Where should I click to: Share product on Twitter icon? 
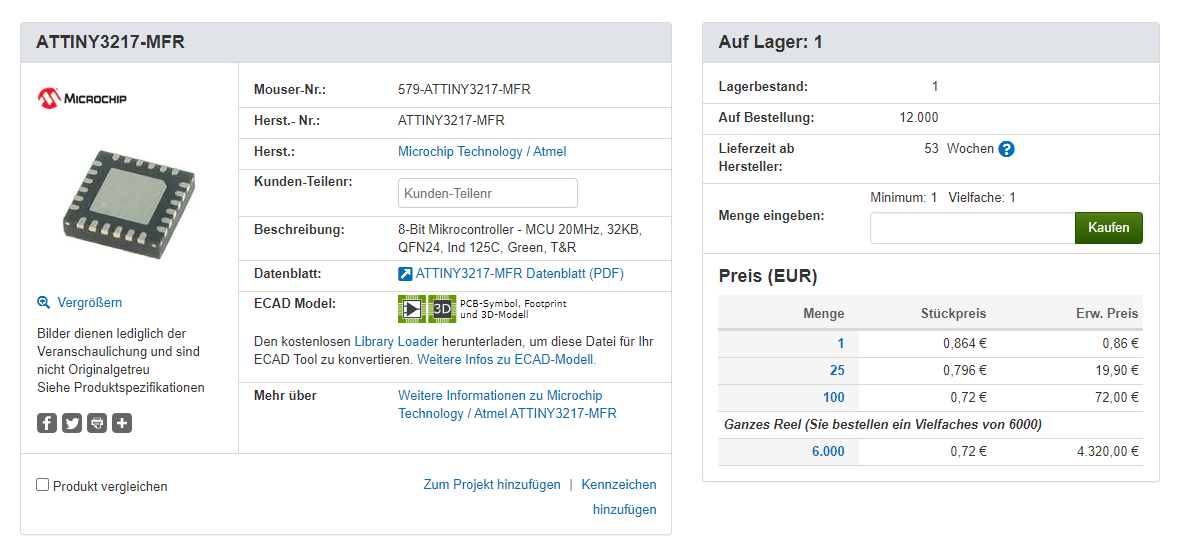tap(71, 423)
